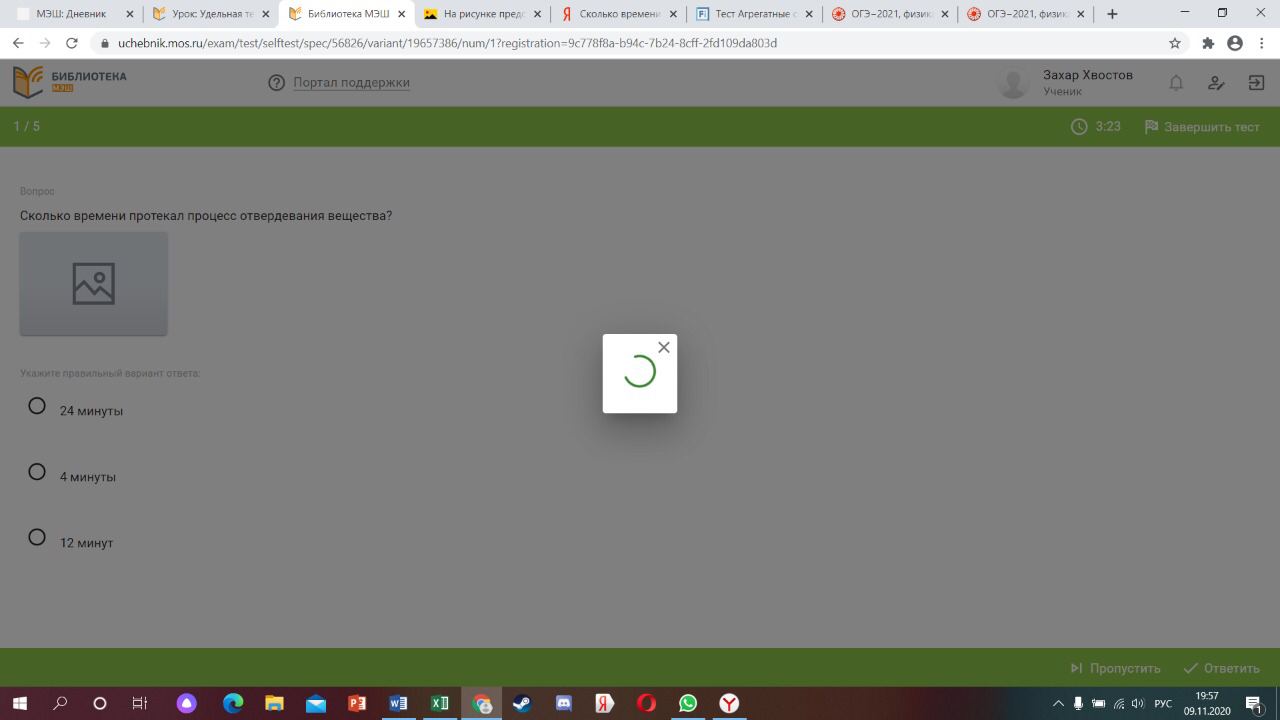Open the question image thumbnail
This screenshot has height=720, width=1280.
(x=94, y=284)
